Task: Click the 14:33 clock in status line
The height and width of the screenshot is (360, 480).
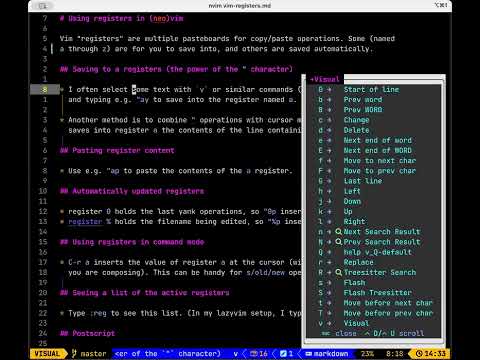Action: click(435, 353)
